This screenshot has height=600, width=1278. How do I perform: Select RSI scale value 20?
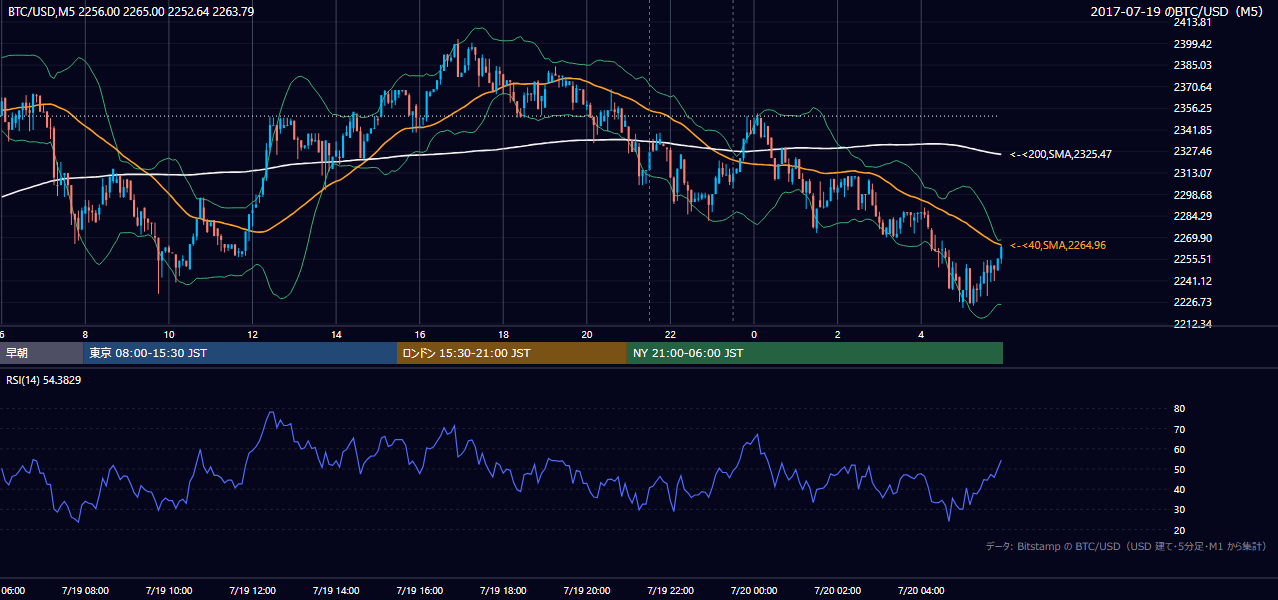click(1179, 530)
